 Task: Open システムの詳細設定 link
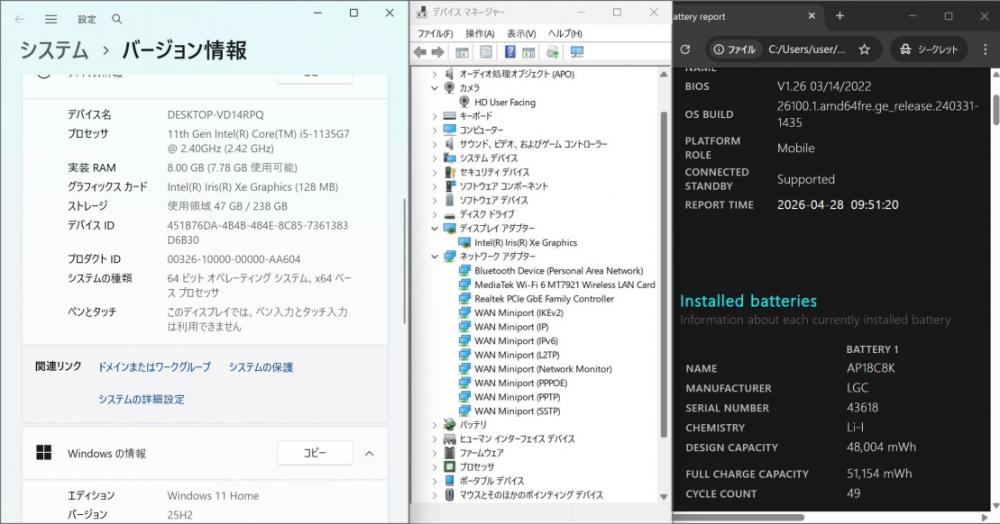(141, 399)
